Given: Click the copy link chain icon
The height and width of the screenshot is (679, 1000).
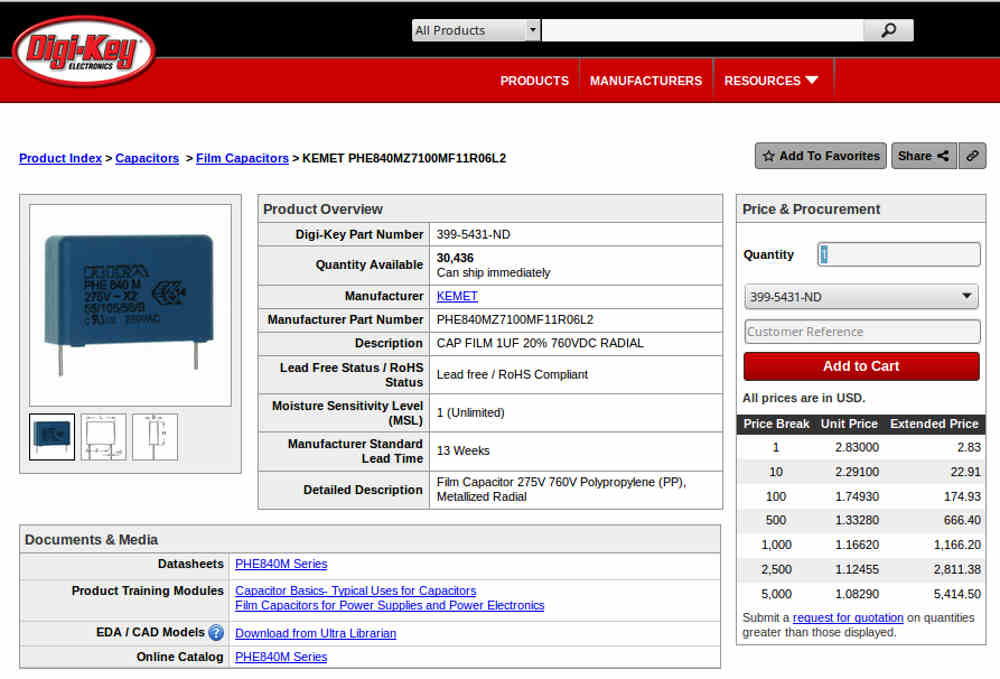Looking at the screenshot, I should pyautogui.click(x=972, y=156).
